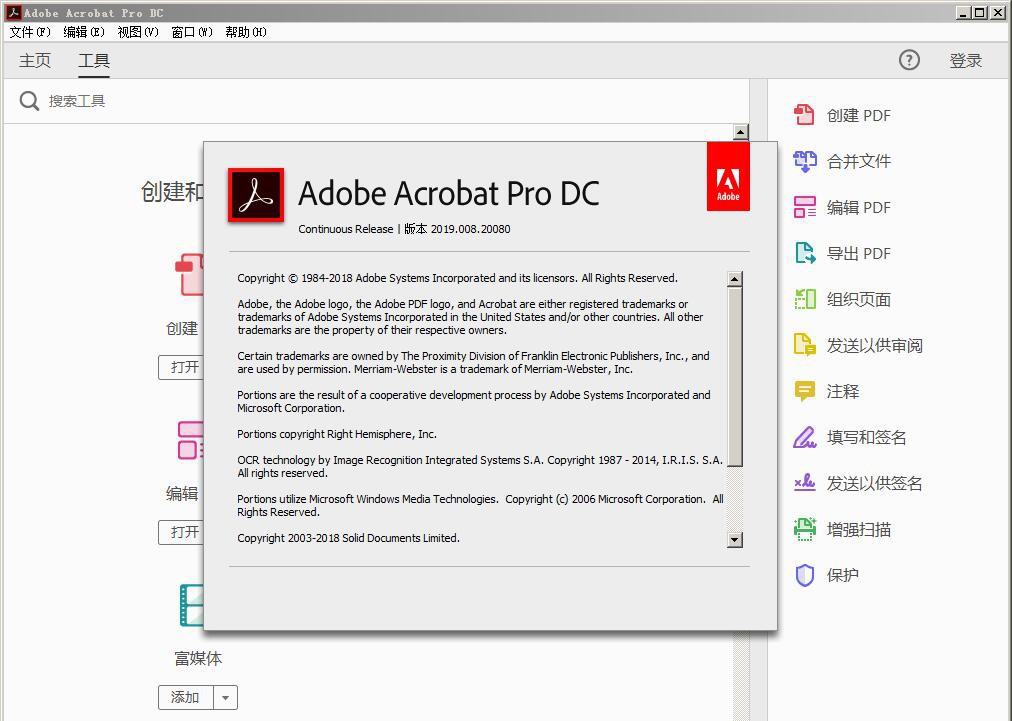Click the 'Adobe Acrobat Pro DC' dialog heading

coord(449,193)
